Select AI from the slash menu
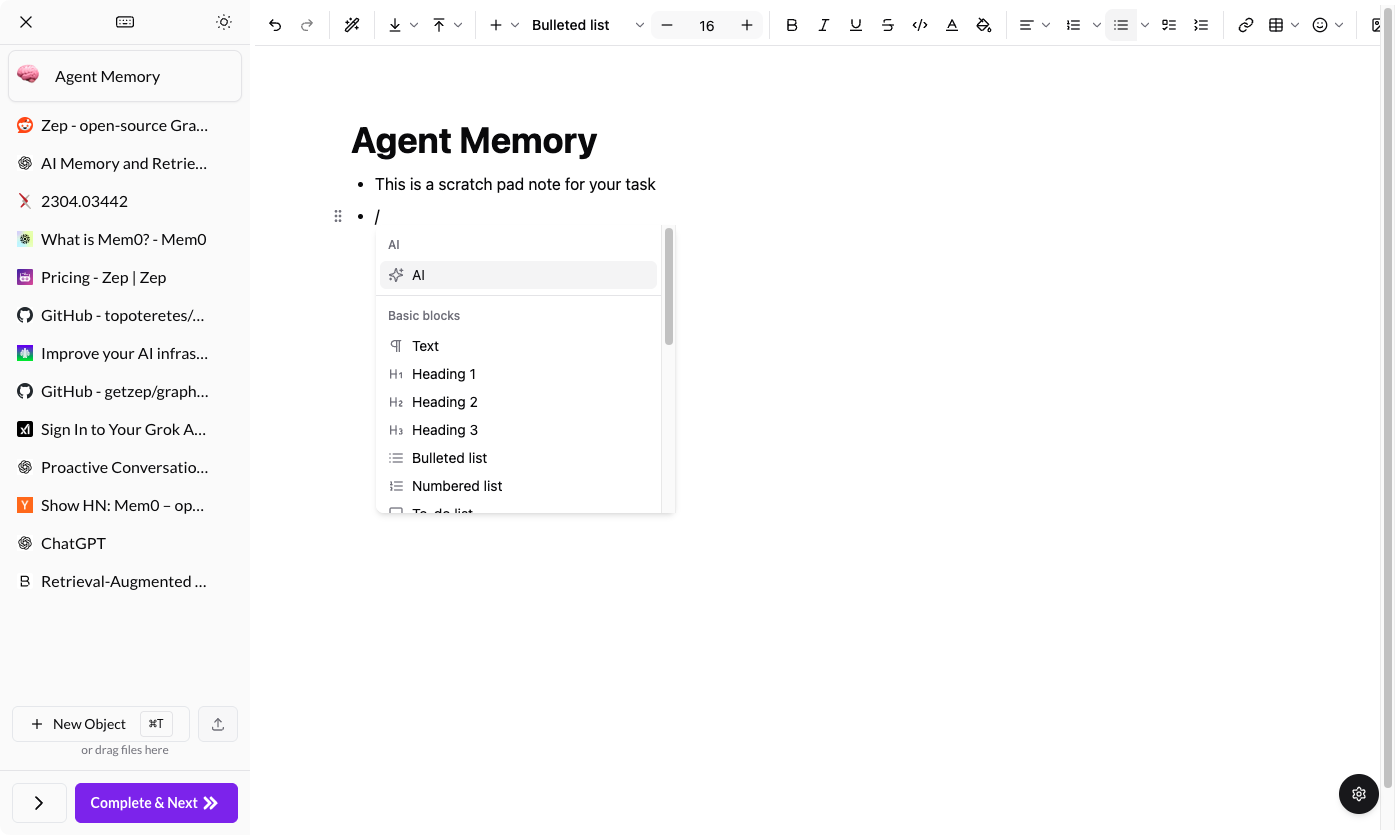Image resolution: width=1400 pixels, height=835 pixels. [x=518, y=275]
